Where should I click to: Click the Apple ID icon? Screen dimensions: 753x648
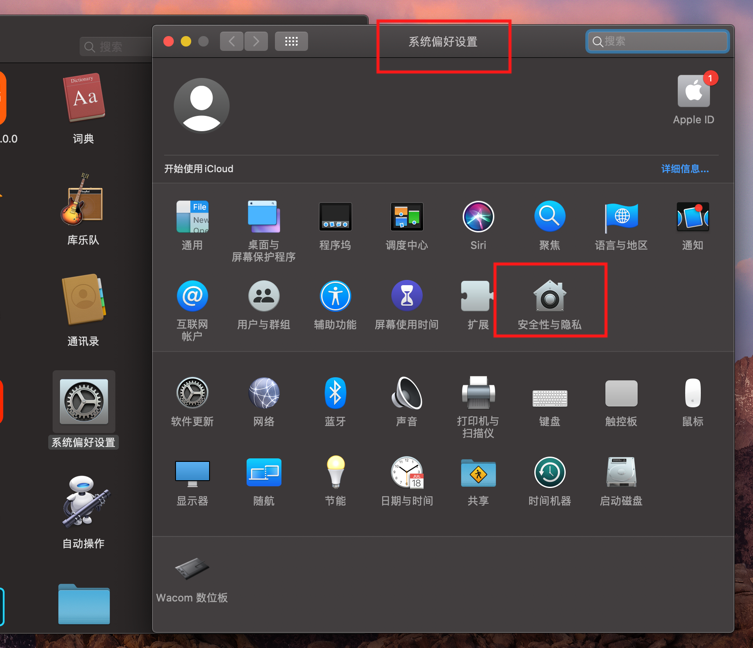click(693, 92)
